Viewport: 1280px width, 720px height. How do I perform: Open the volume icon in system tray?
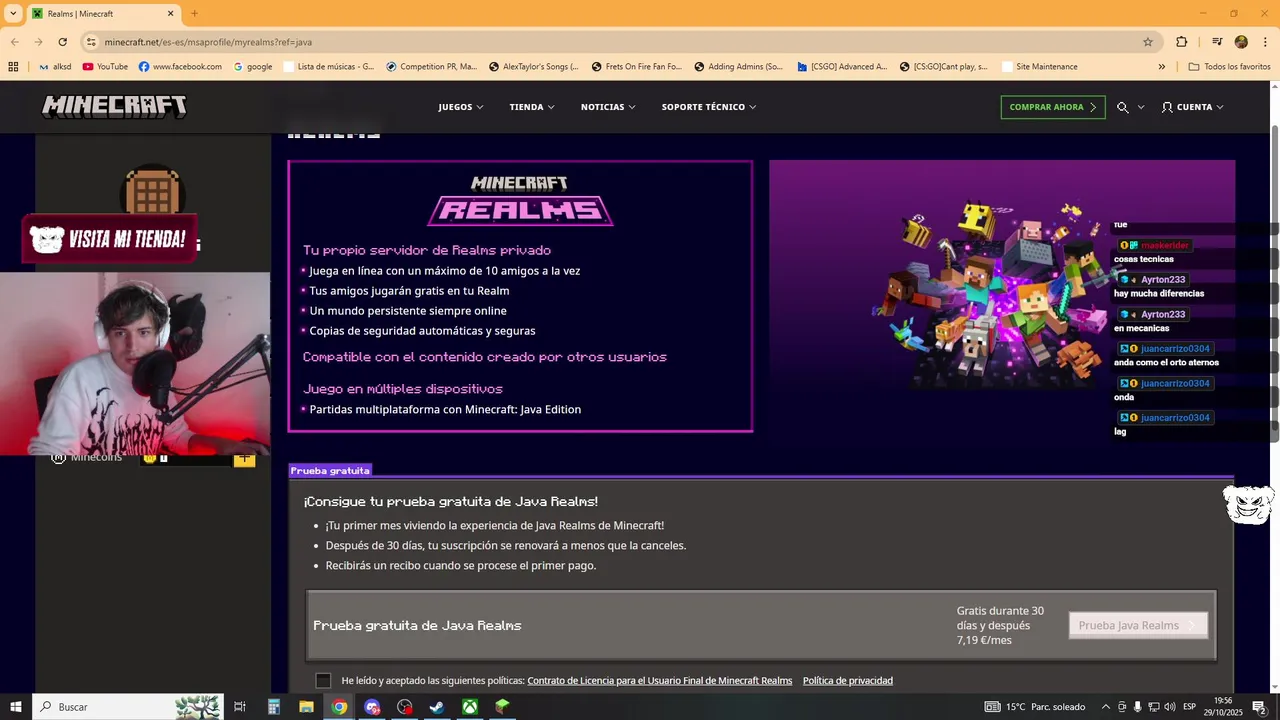pyautogui.click(x=1170, y=707)
